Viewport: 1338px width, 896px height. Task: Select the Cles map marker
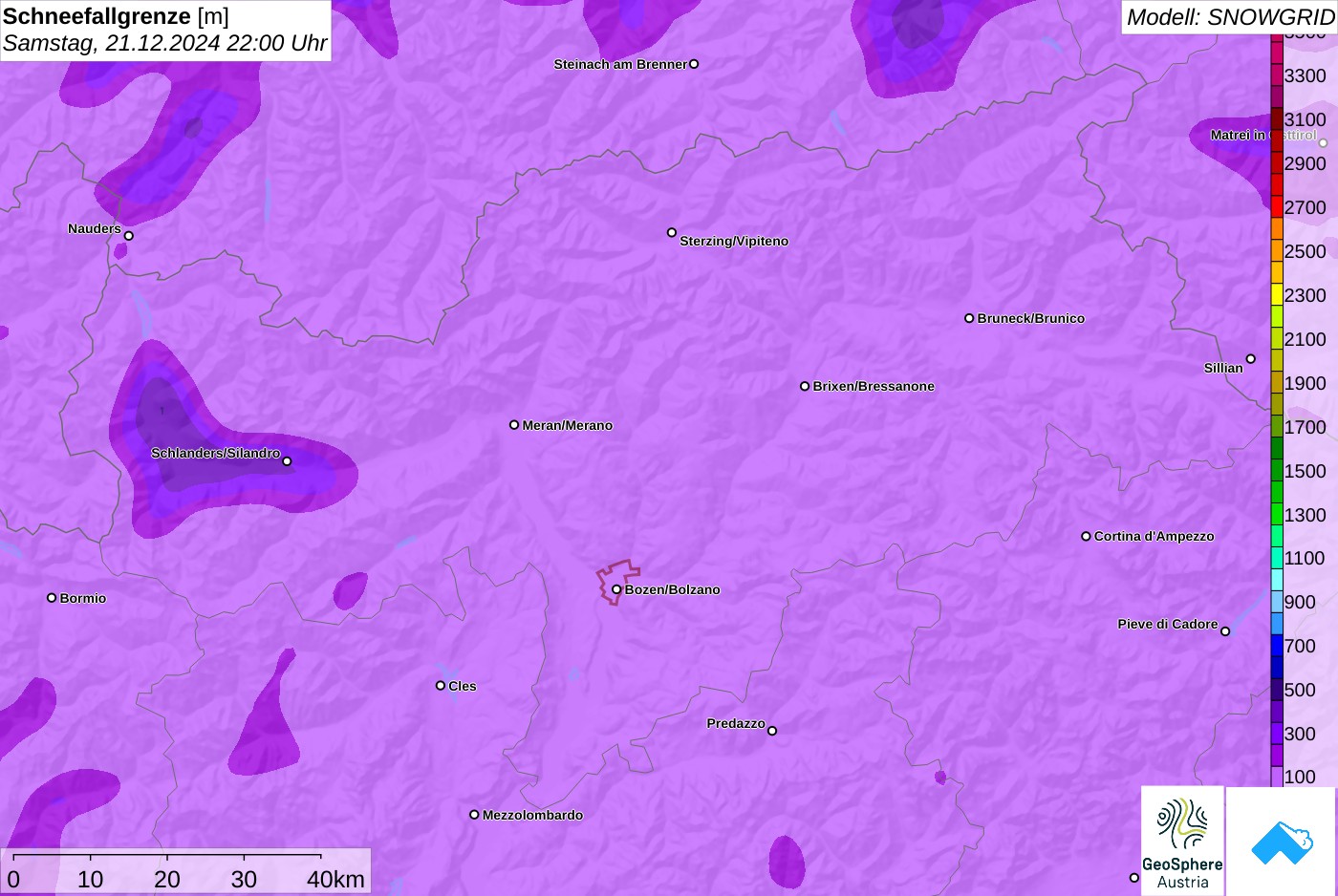click(441, 685)
